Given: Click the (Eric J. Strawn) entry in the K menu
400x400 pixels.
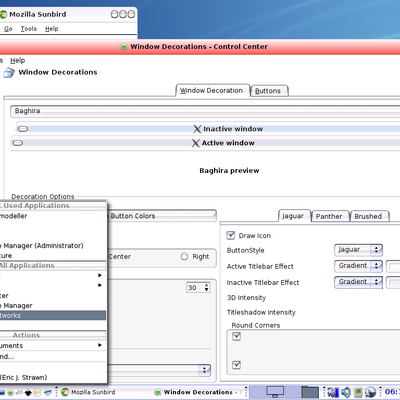Looking at the screenshot, I should [x=53, y=377].
